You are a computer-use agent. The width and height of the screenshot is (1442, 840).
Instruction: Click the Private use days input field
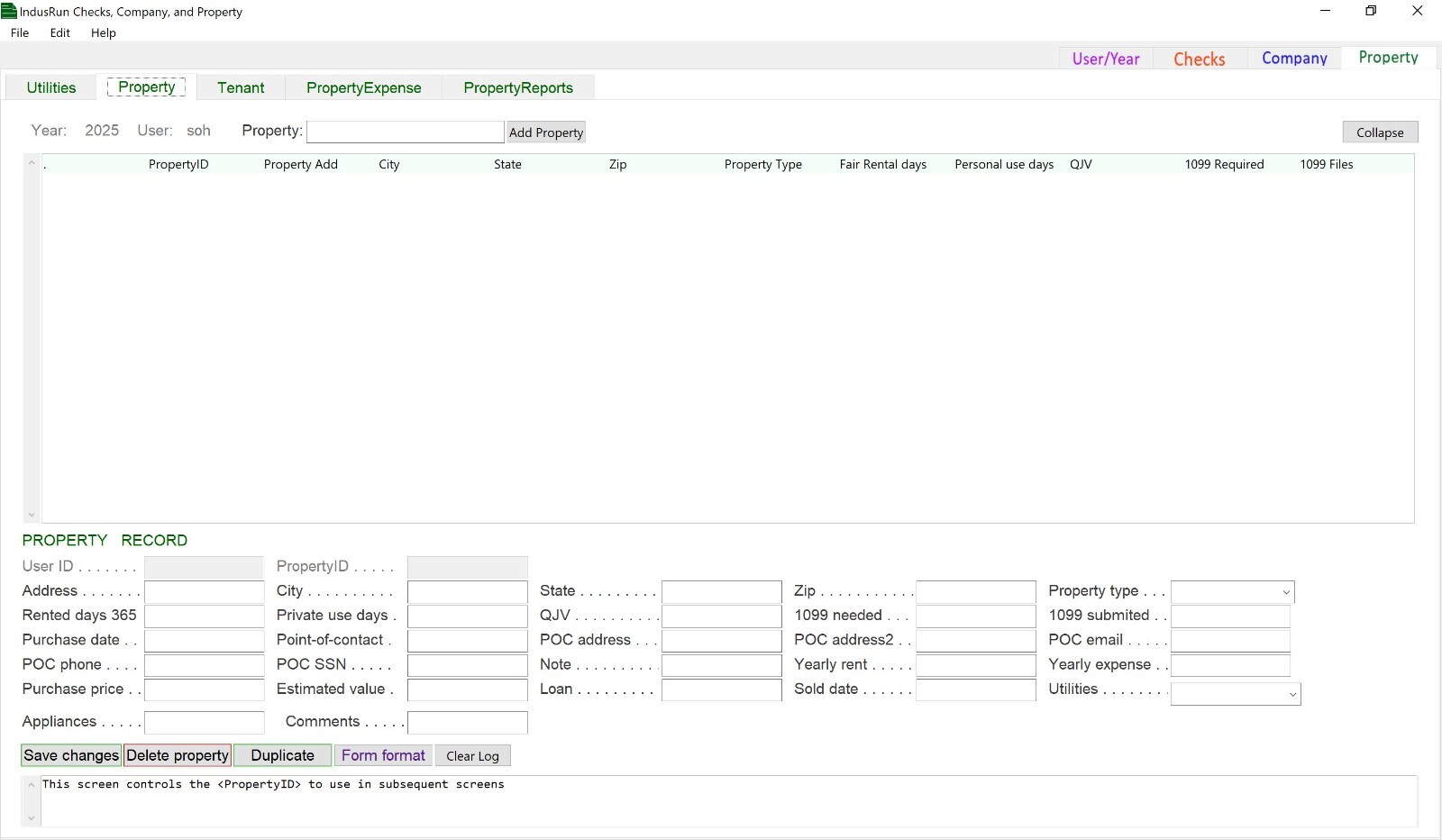[x=468, y=616]
